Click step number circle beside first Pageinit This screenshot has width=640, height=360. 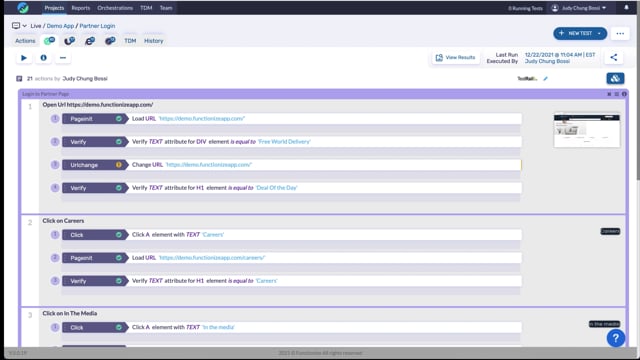[55, 118]
